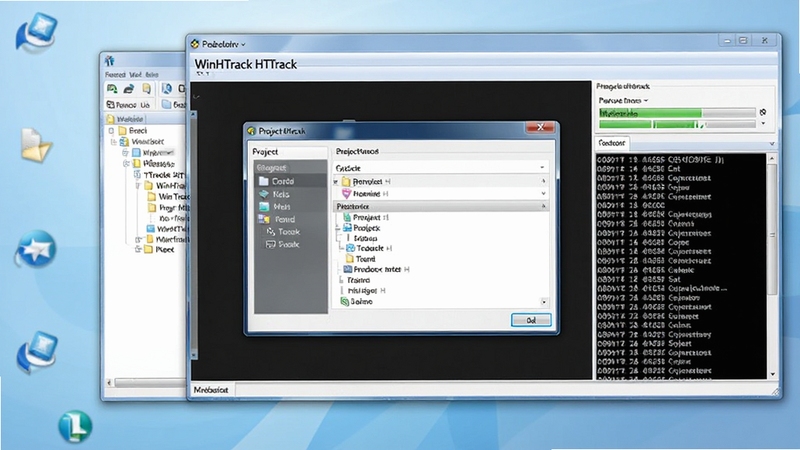The height and width of the screenshot is (450, 800).
Task: Expand the 'Beaci' folder in back window tree
Action: 111,131
